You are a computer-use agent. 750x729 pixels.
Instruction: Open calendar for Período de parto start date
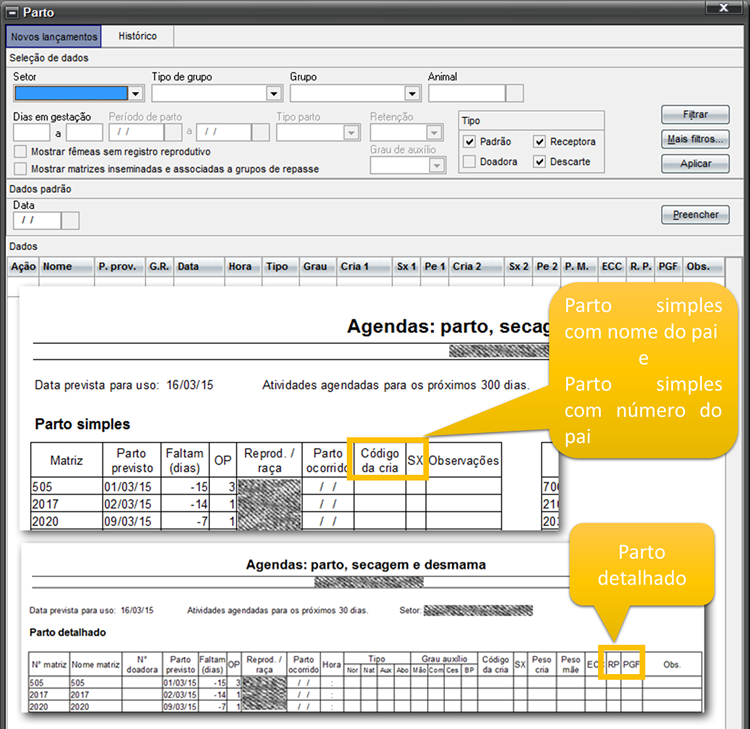pos(173,133)
